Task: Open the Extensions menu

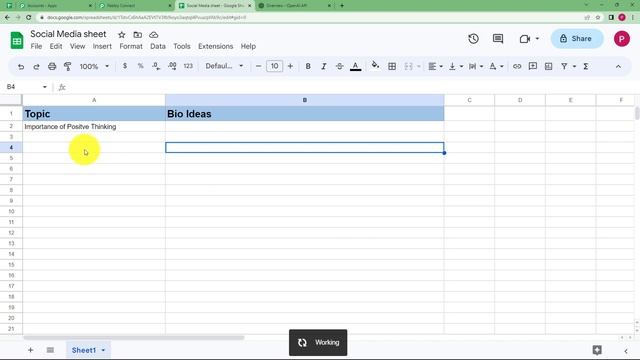Action: [x=216, y=47]
